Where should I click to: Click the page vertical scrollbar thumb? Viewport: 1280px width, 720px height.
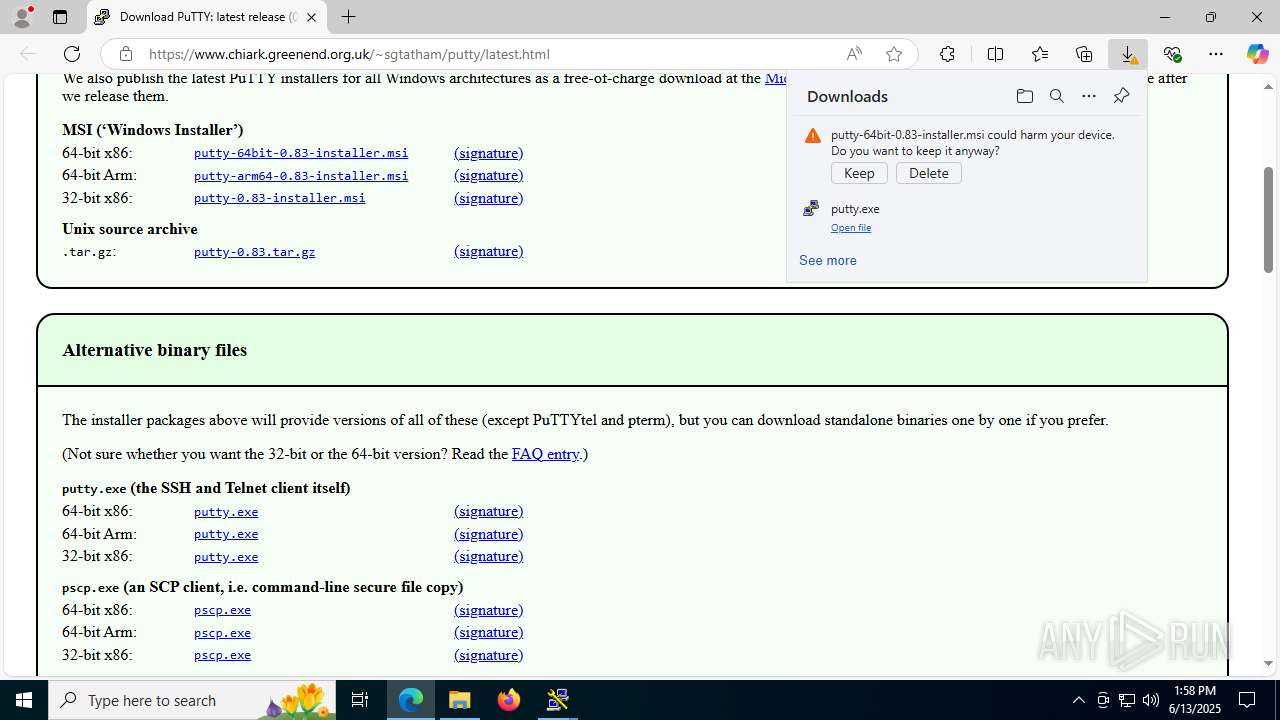1268,219
